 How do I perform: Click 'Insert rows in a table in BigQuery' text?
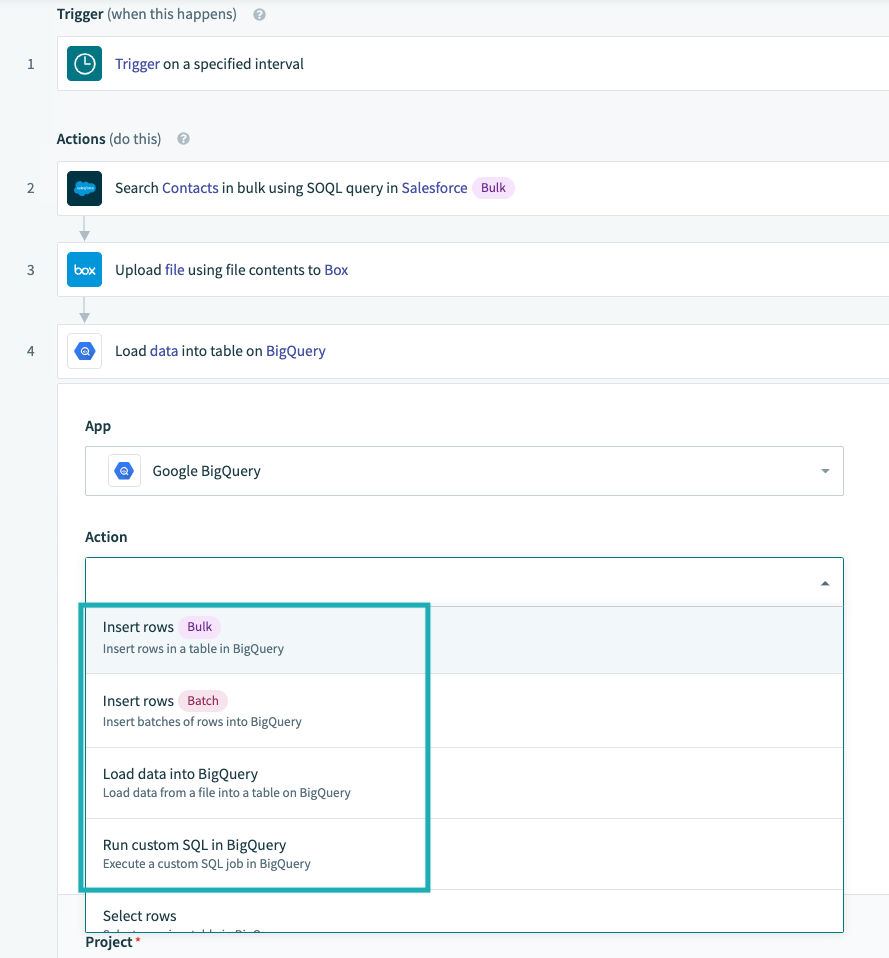point(193,649)
